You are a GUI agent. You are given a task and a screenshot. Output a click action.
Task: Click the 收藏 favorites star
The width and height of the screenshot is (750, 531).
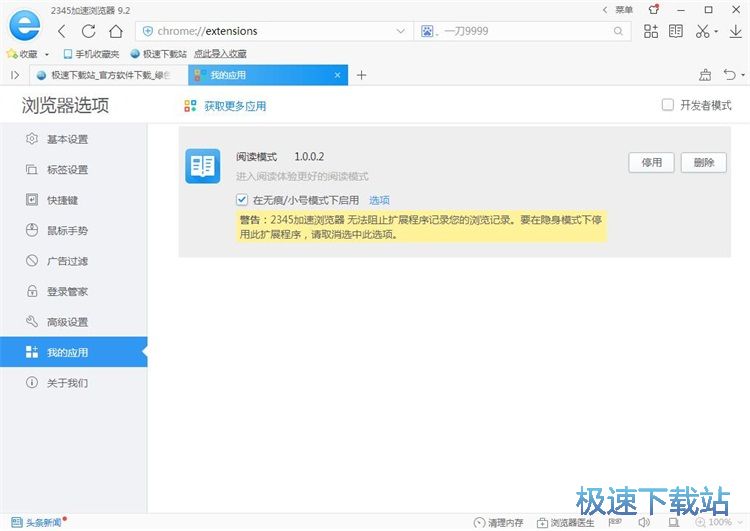pos(12,54)
